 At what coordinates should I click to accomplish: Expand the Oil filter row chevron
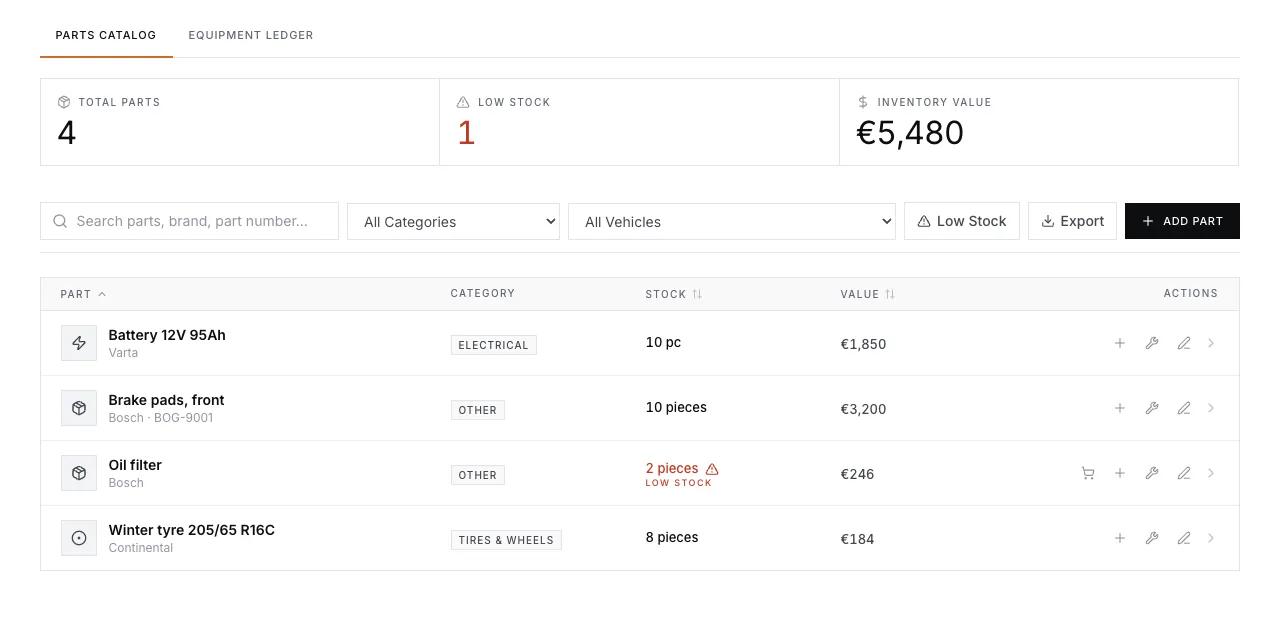1211,473
